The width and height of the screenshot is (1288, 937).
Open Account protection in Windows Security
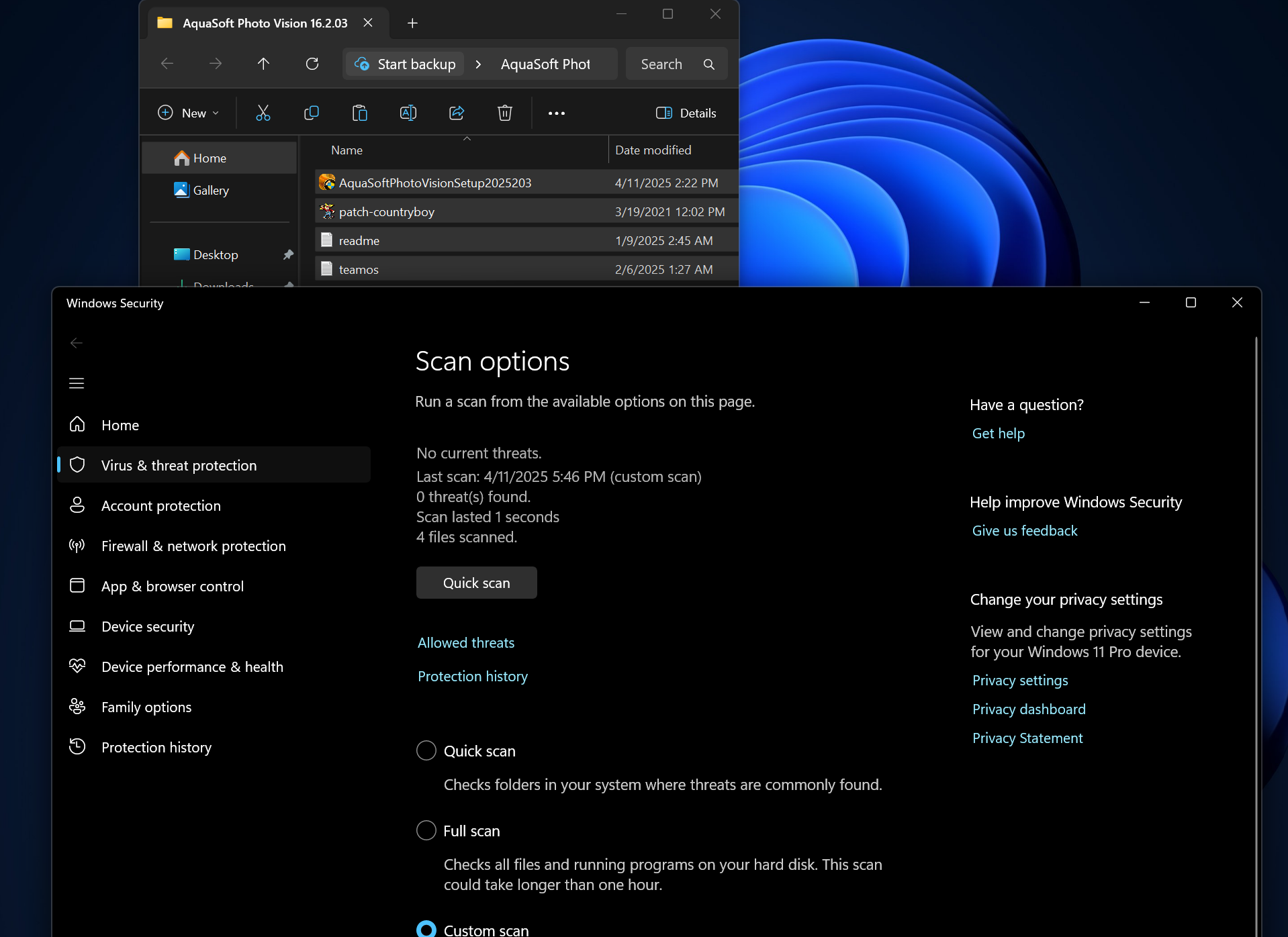coord(214,505)
